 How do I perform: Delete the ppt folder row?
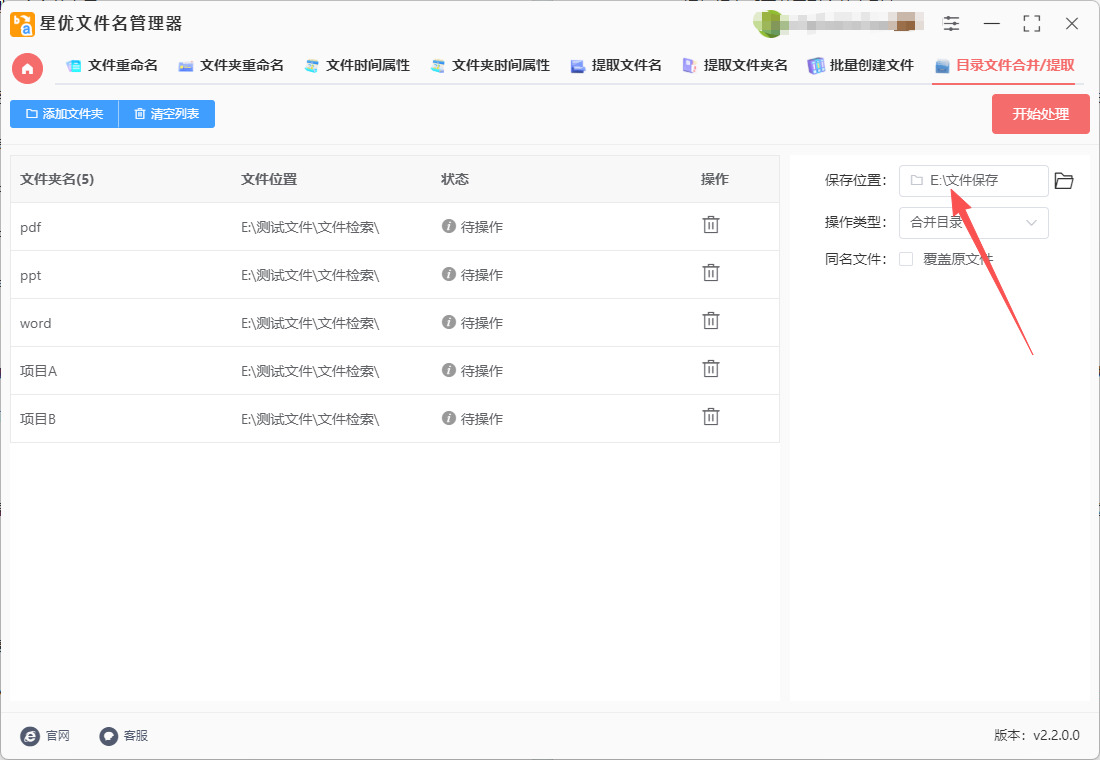[x=710, y=273]
